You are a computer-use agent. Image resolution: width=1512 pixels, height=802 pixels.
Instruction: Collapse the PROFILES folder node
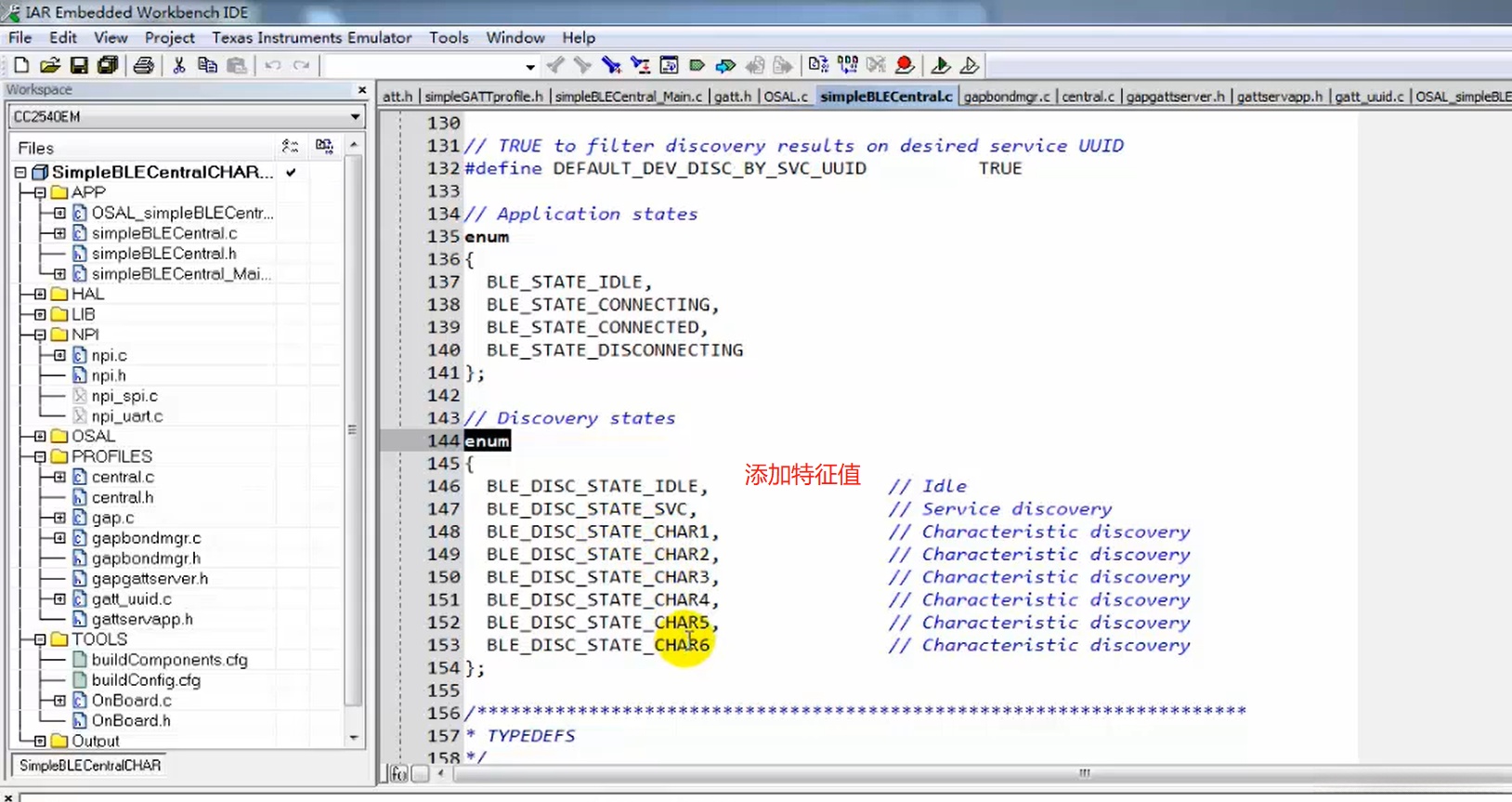(40, 456)
